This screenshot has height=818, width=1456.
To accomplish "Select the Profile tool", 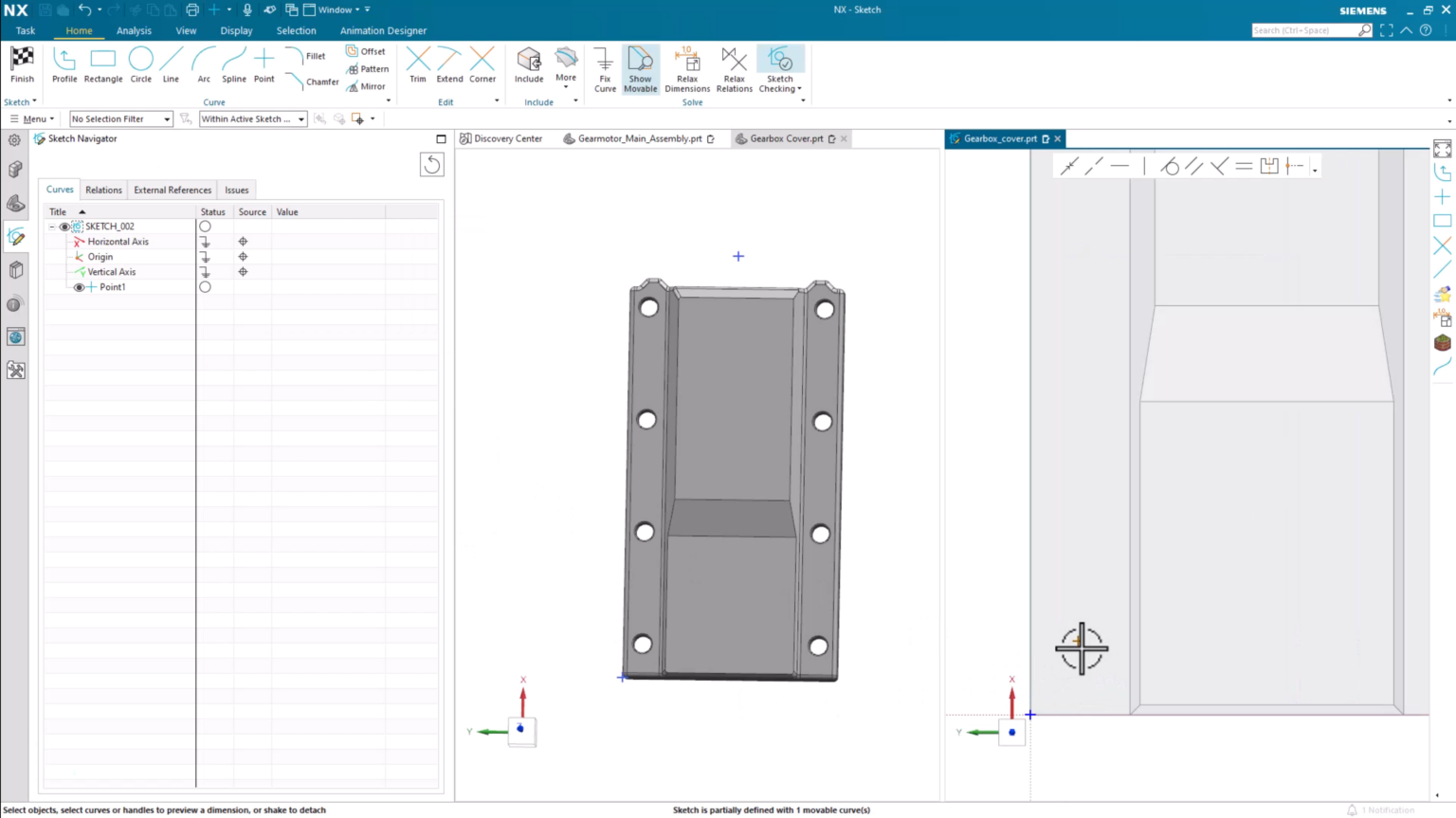I will tap(64, 64).
